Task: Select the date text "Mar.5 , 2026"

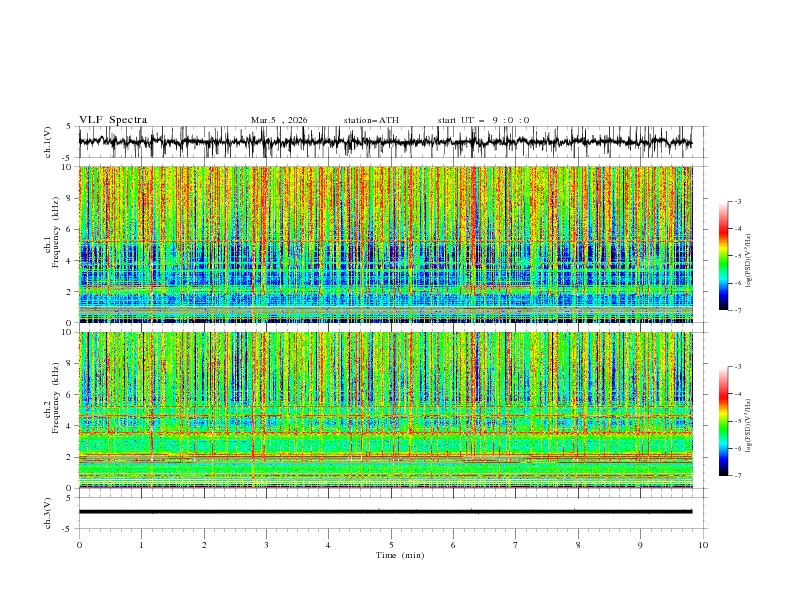Action: (279, 120)
